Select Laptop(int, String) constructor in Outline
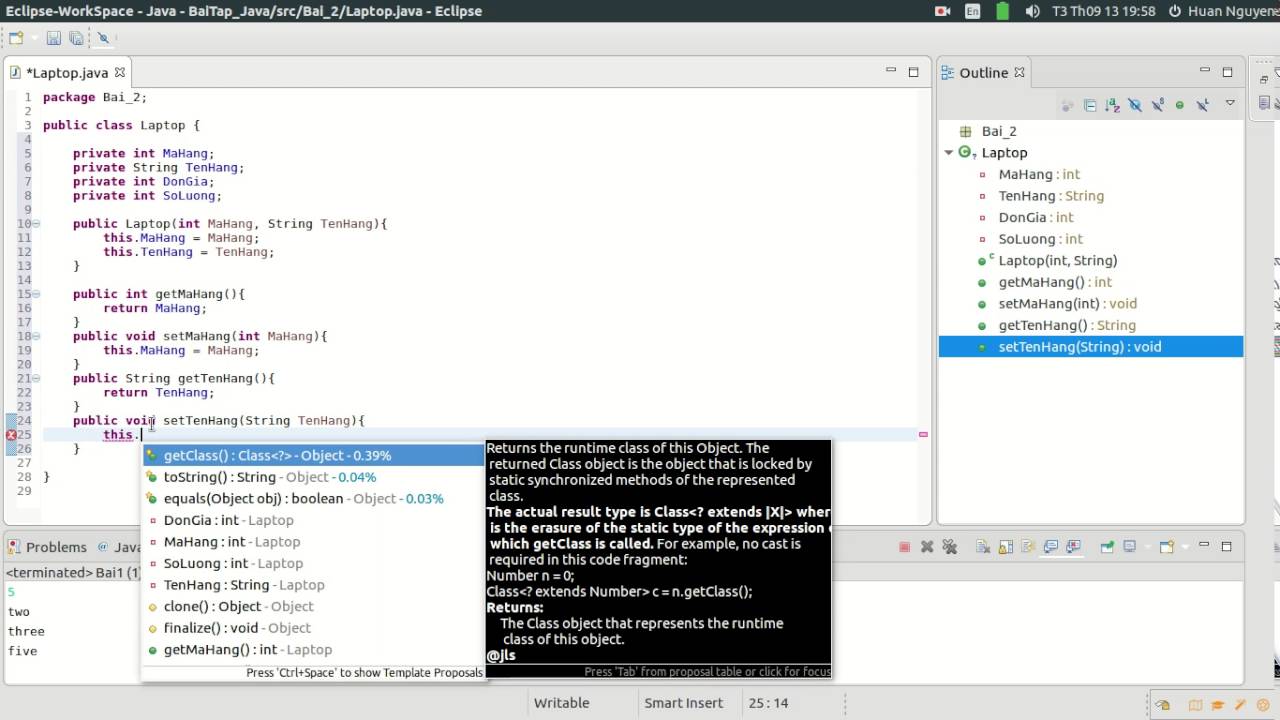1280x720 pixels. tap(1058, 260)
